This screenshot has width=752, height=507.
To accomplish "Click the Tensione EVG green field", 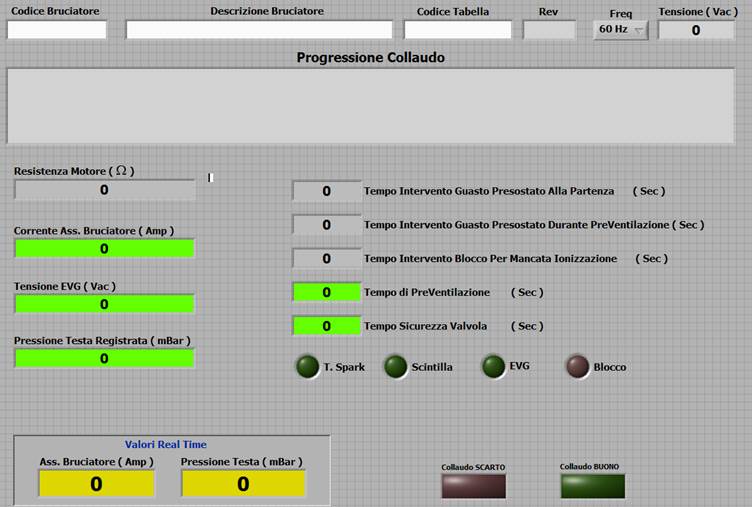I will click(x=104, y=304).
